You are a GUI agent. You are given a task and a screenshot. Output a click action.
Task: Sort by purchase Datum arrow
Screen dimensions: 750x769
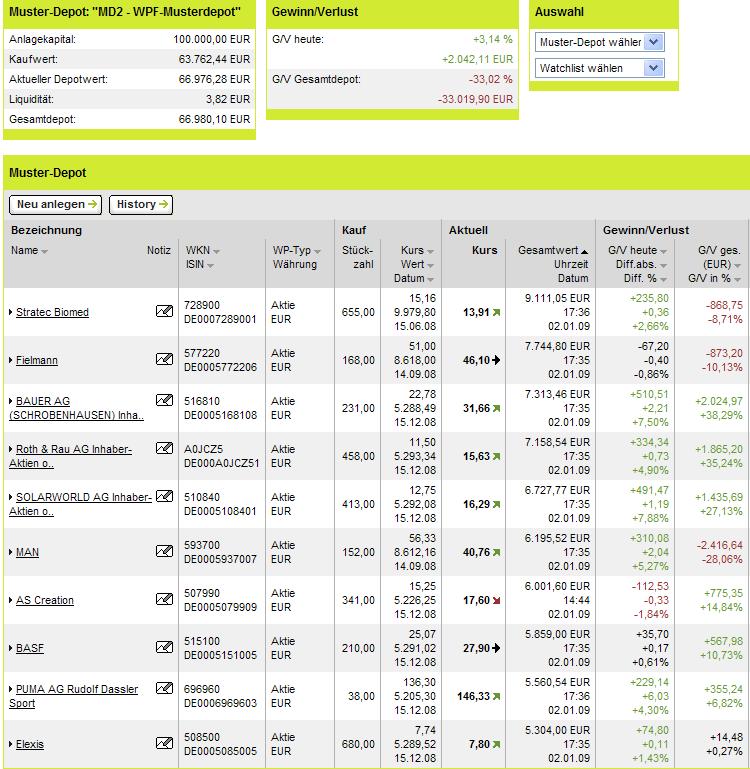point(430,280)
